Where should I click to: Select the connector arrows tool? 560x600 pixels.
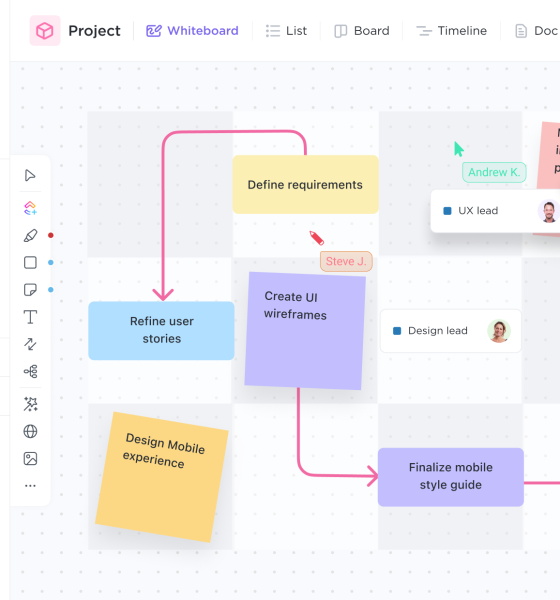tap(30, 344)
